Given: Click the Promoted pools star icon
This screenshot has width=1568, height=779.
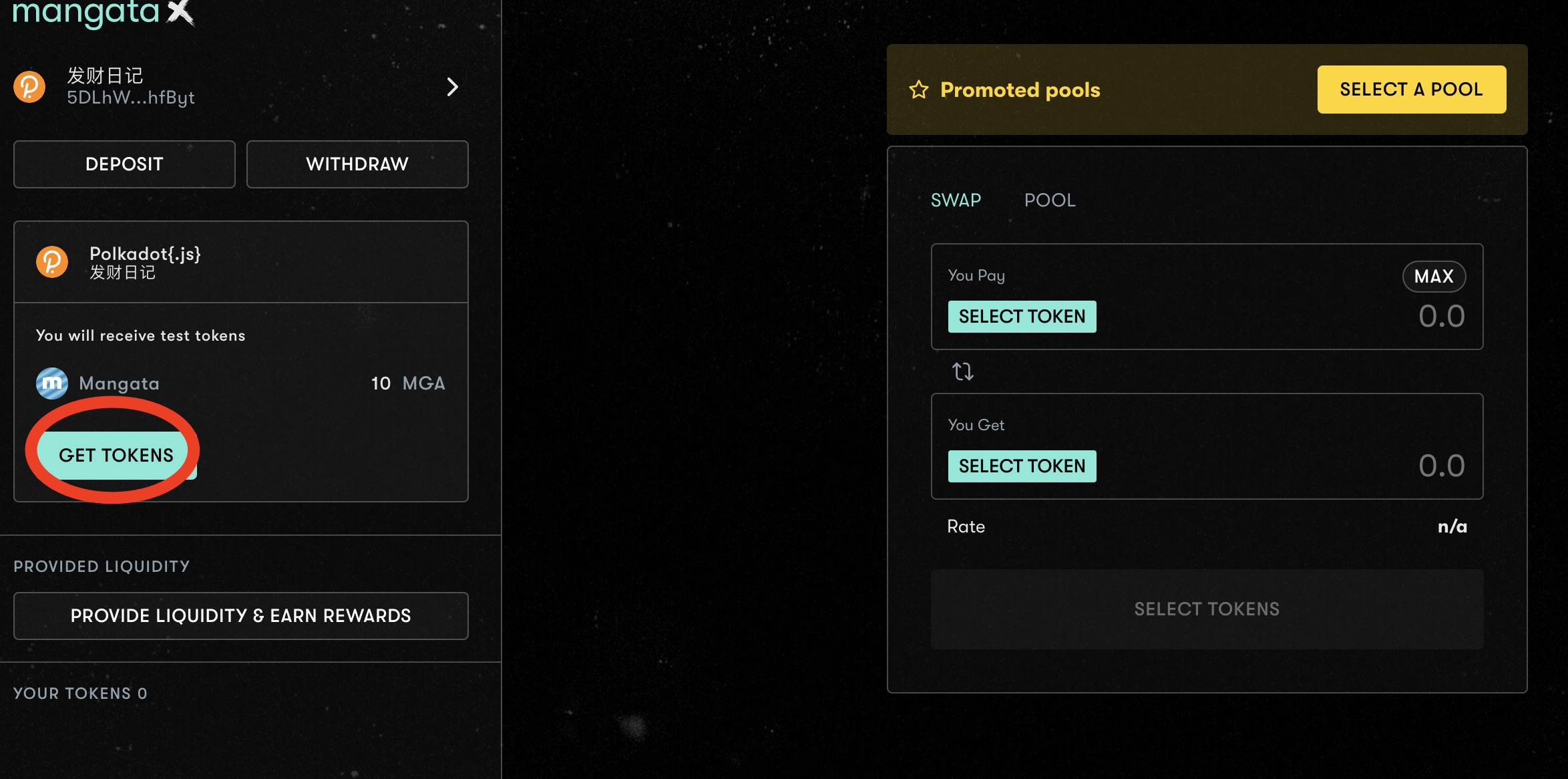Looking at the screenshot, I should (919, 90).
